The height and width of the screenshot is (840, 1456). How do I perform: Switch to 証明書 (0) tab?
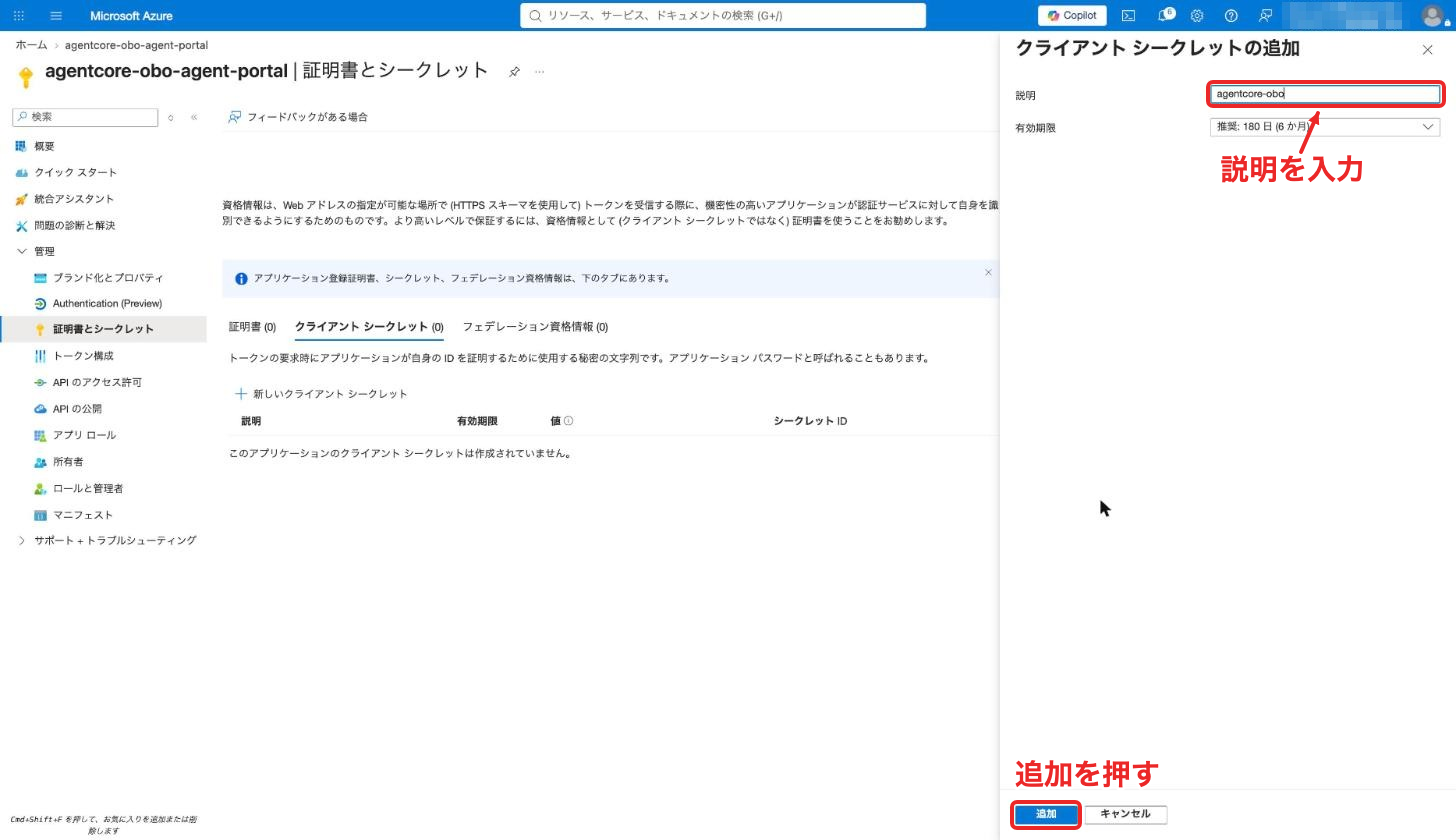[x=252, y=327]
